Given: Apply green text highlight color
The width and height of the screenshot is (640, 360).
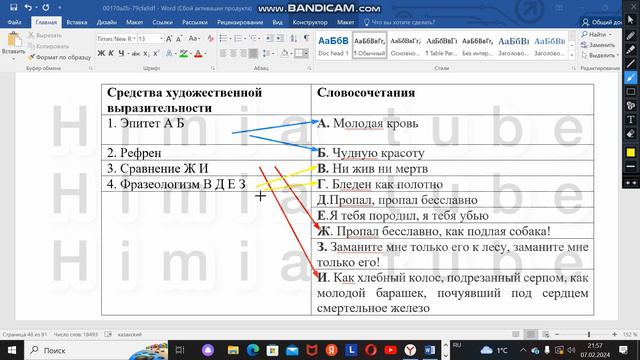Looking at the screenshot, I should point(183,53).
